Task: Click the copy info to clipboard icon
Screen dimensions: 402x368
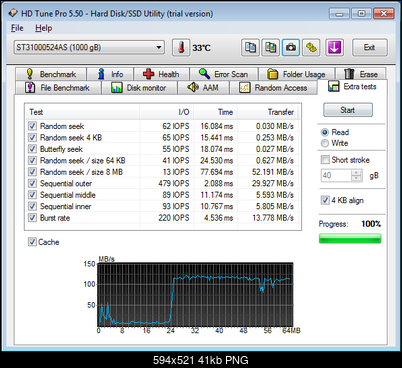Action: (250, 48)
